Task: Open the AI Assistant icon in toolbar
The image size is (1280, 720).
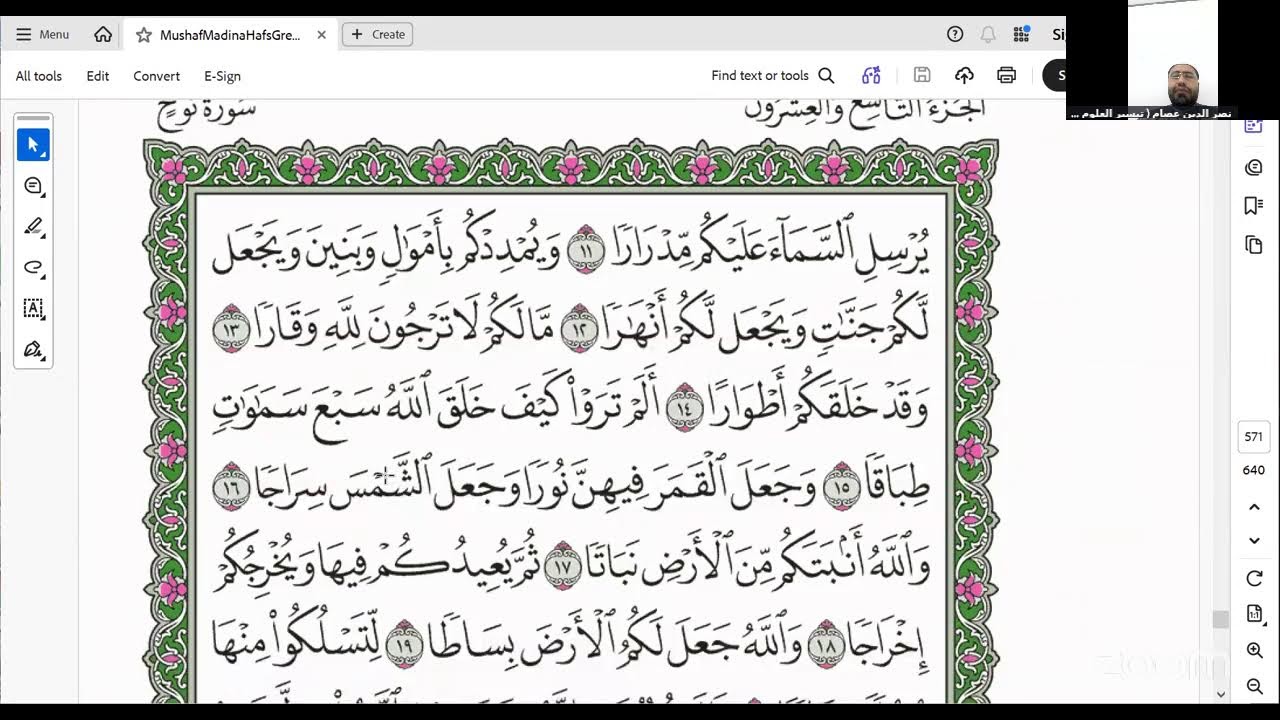Action: (871, 75)
